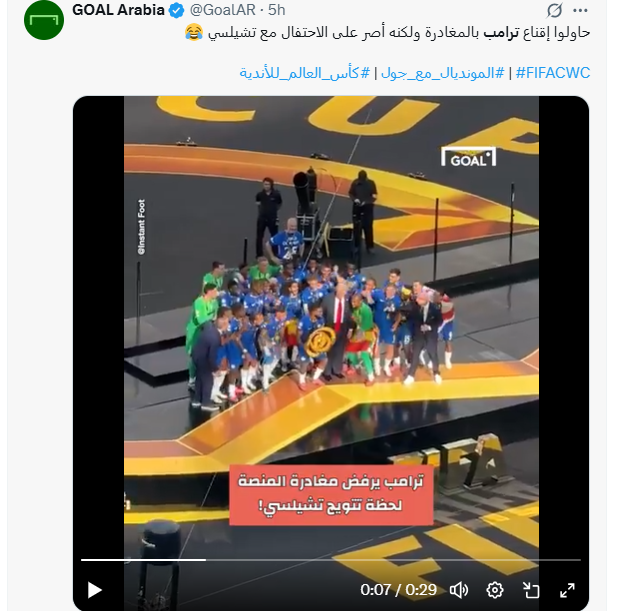Toggle picture-in-picture mode
This screenshot has height=611, width=618.
(x=531, y=590)
